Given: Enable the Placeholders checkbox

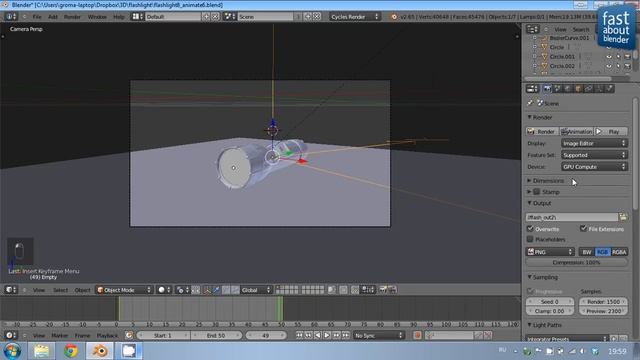Looking at the screenshot, I should click(530, 239).
